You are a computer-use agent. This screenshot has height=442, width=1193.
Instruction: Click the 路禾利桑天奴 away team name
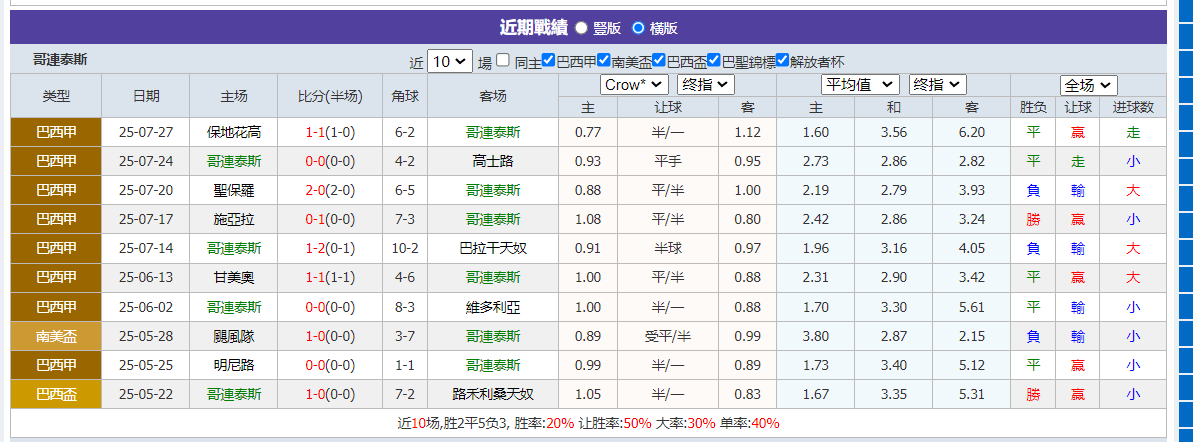point(493,394)
